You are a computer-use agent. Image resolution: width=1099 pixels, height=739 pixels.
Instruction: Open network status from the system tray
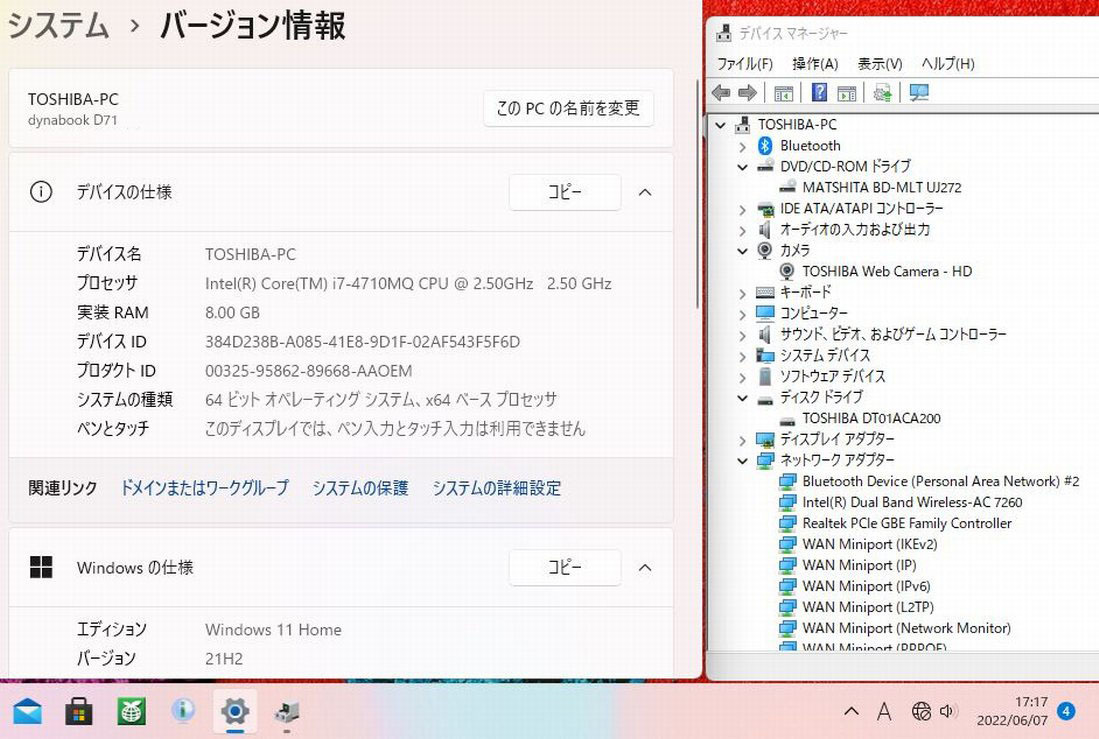[921, 712]
